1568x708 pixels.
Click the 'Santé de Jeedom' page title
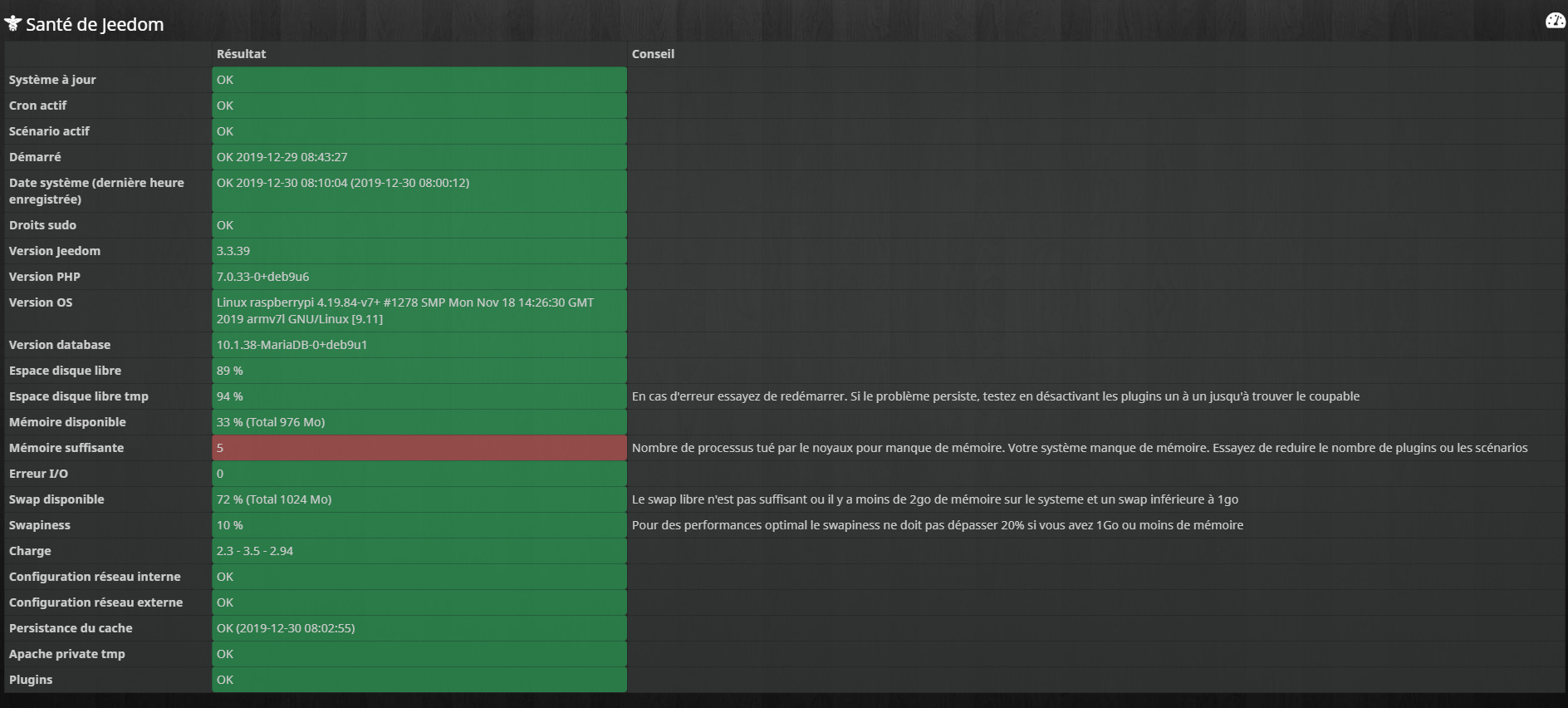click(x=95, y=24)
